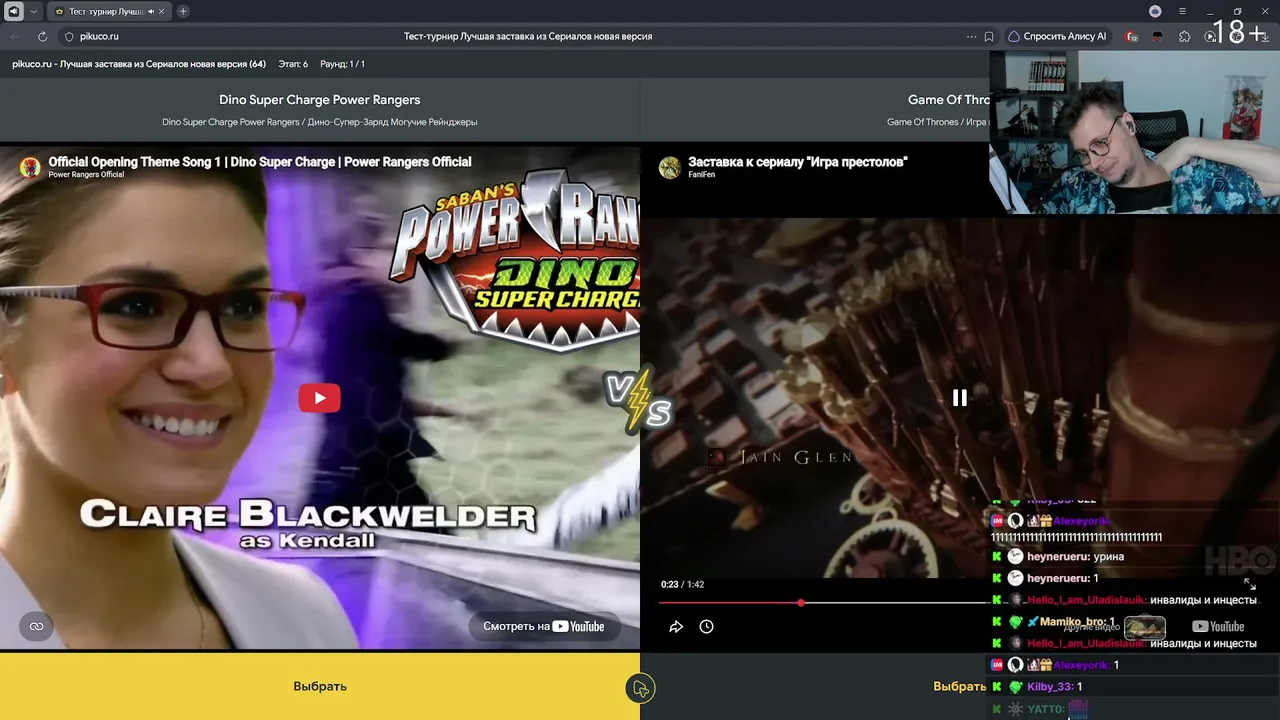Viewport: 1280px width, 720px height.
Task: Click Спросить Алису AI button
Action: point(1057,36)
